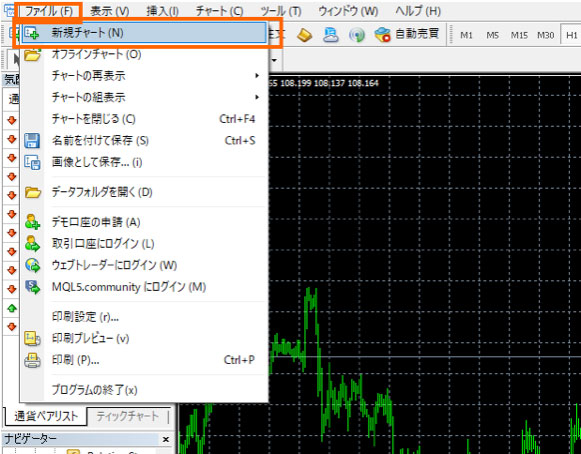Choose 印刷 (P)... printer entry

pos(144,360)
